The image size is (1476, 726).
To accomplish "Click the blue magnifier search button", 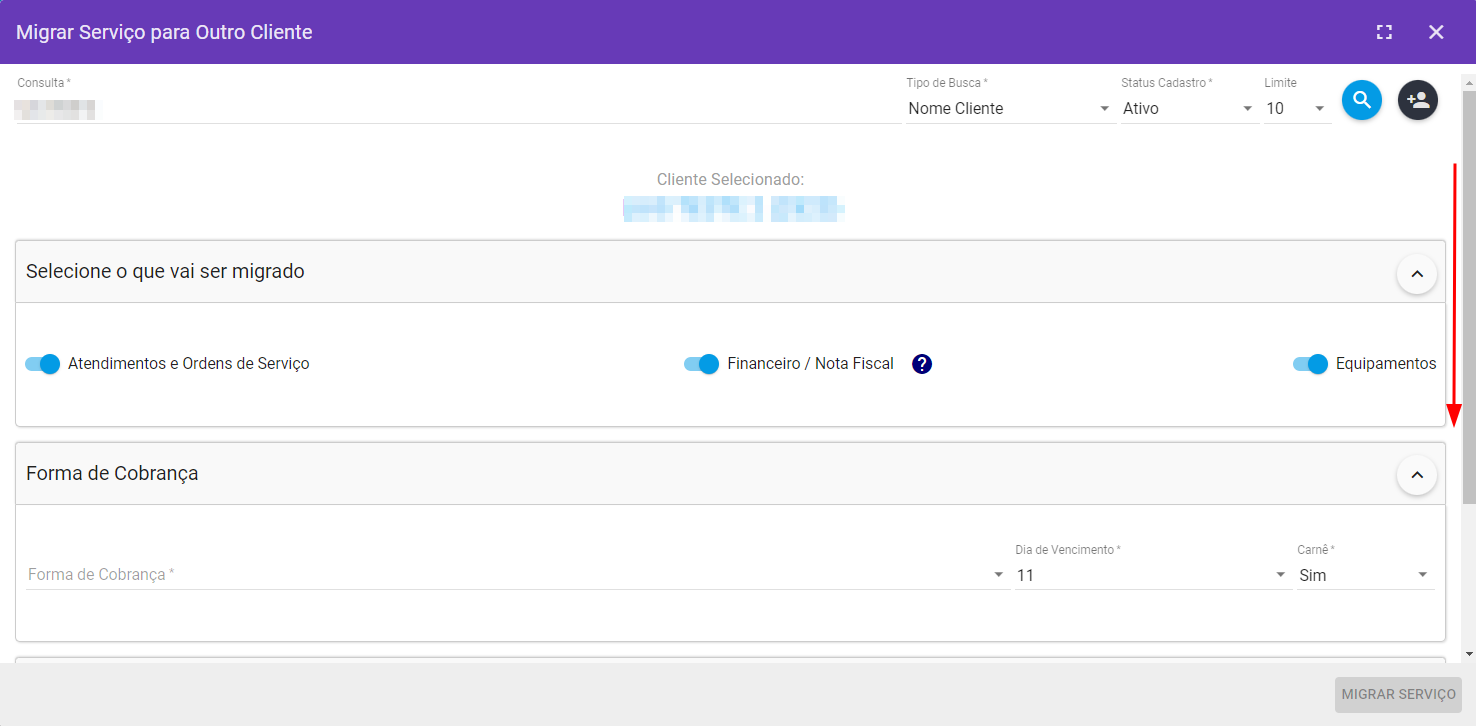I will (x=1361, y=100).
